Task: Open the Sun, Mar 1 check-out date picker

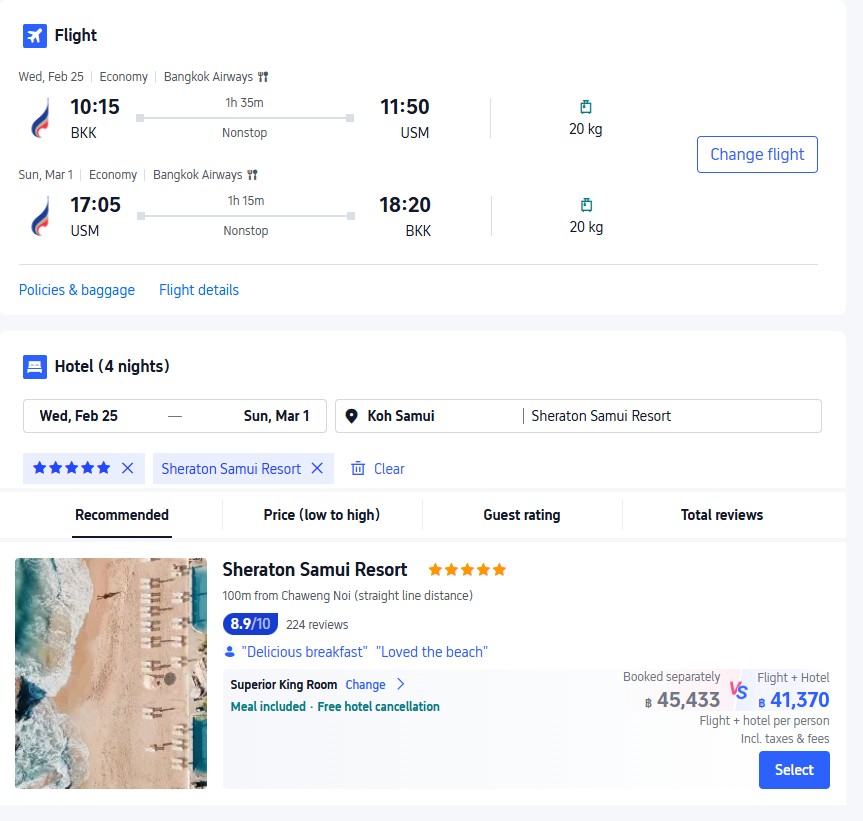Action: click(276, 416)
